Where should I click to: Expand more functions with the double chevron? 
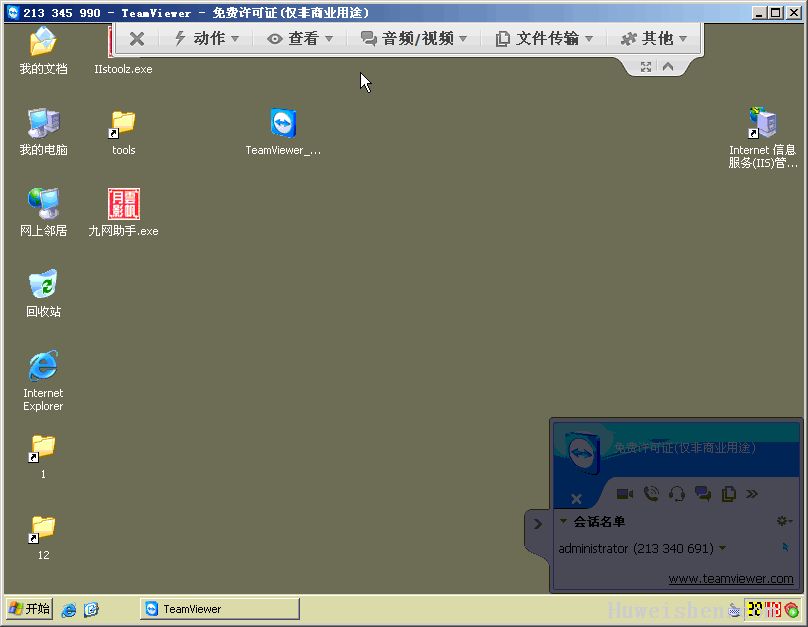[x=752, y=494]
